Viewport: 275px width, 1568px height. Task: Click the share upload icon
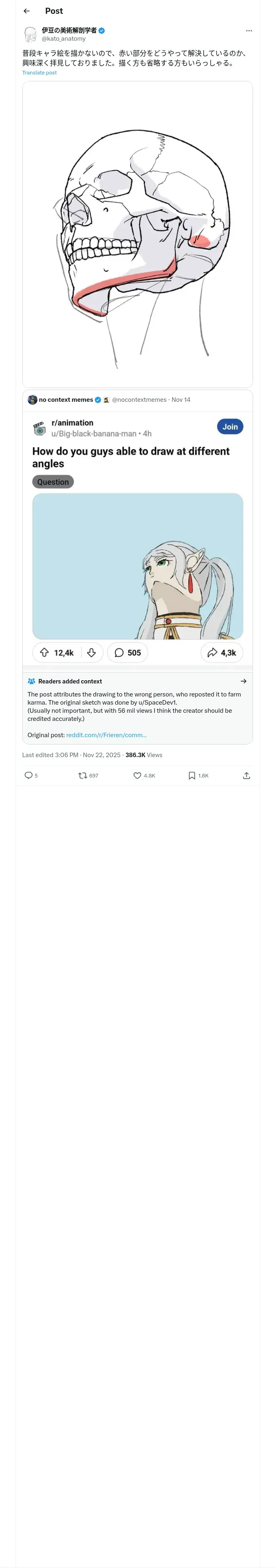pos(246,775)
